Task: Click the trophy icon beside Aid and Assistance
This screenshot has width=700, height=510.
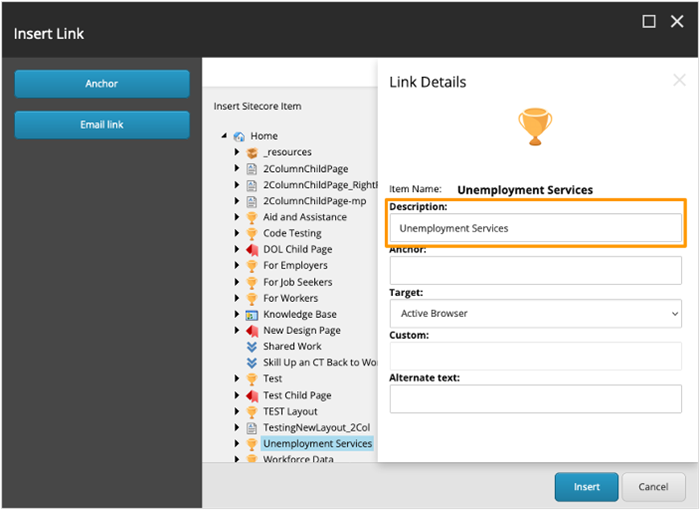Action: [x=252, y=217]
